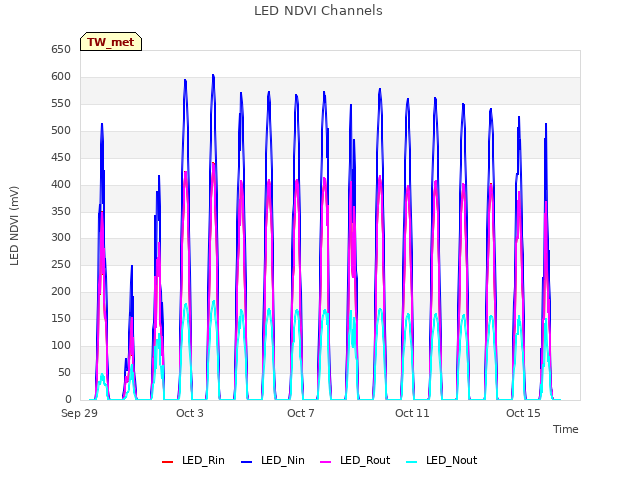The height and width of the screenshot is (480, 640).
Task: Click the short LED_Nin peak near 250 mV
Action: [132, 266]
